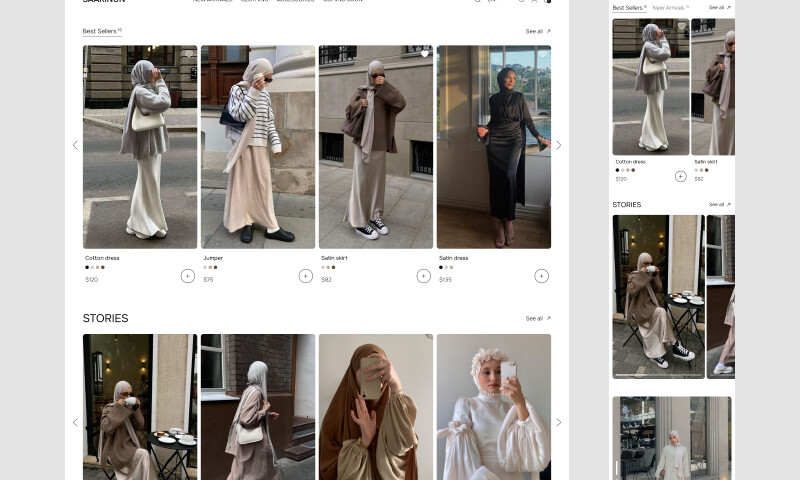Choose black color for Cotton dress in mobile preview
This screenshot has height=480, width=800.
pyautogui.click(x=617, y=170)
